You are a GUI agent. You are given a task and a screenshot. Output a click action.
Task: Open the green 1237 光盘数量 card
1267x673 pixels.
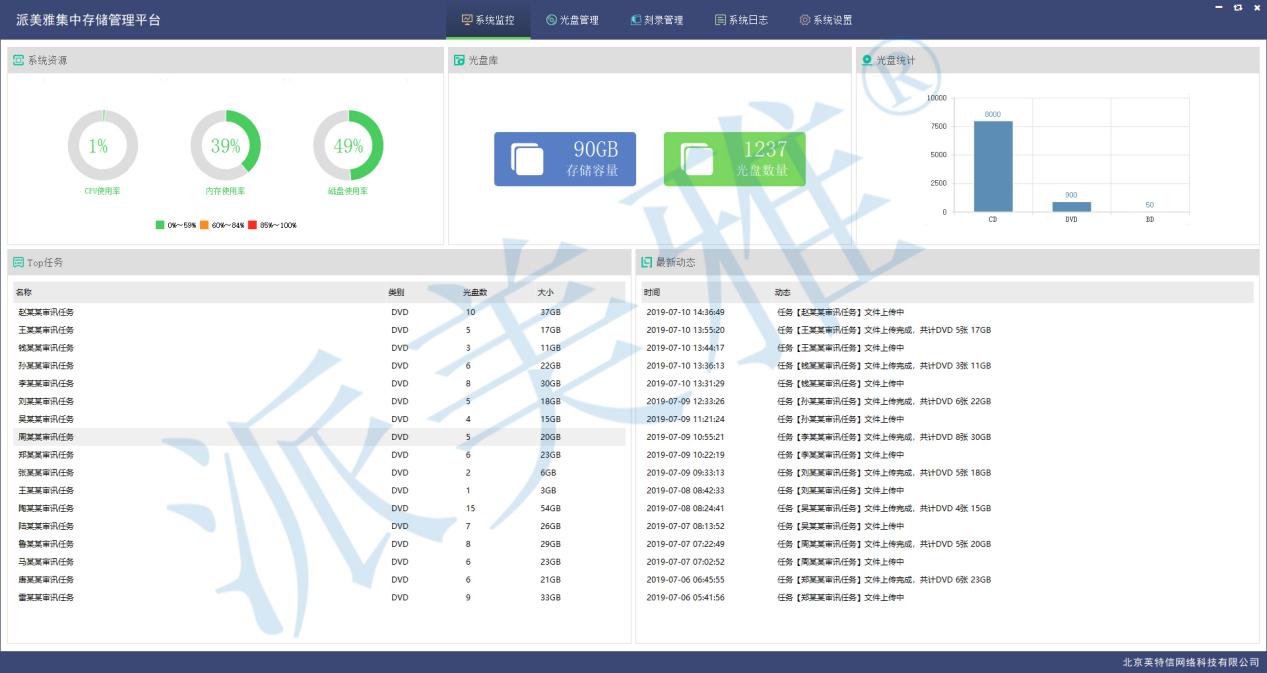(x=735, y=159)
